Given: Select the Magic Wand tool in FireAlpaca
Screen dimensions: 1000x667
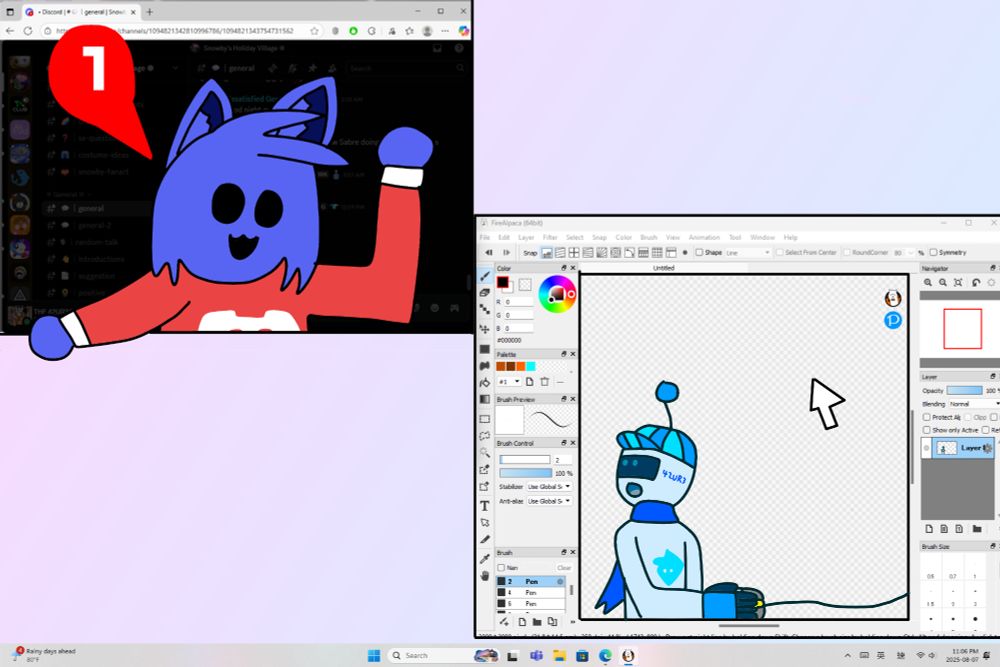Looking at the screenshot, I should point(485,453).
